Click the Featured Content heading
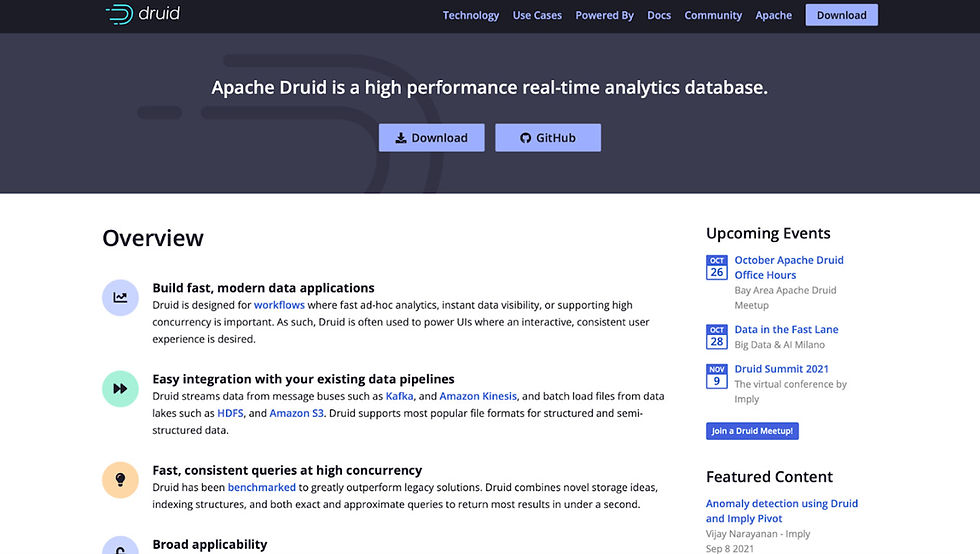This screenshot has height=554, width=980. pyautogui.click(x=769, y=477)
